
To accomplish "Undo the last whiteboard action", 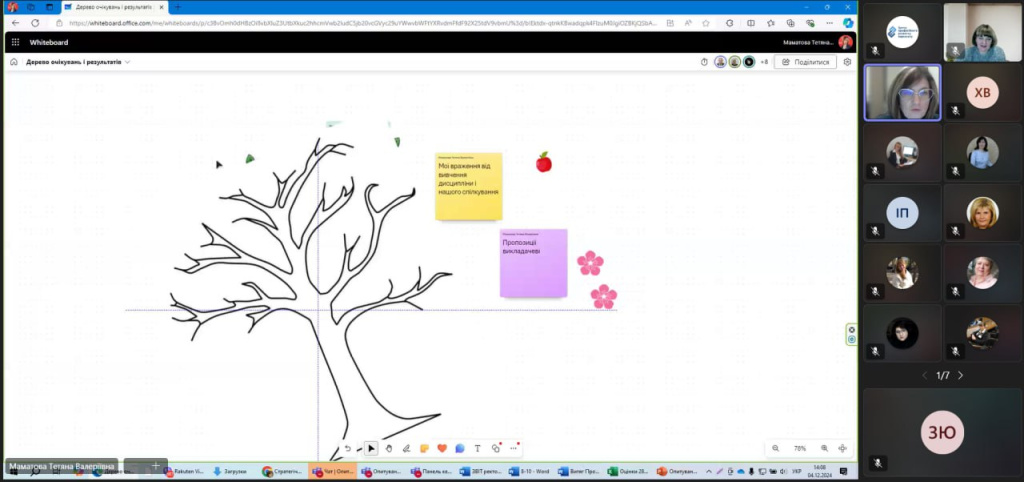I will coord(347,448).
